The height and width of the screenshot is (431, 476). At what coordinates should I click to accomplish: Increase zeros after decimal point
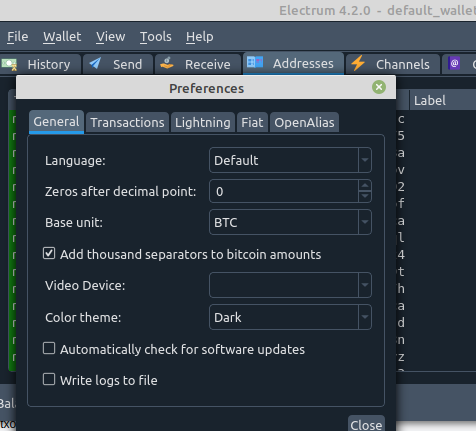pos(365,185)
